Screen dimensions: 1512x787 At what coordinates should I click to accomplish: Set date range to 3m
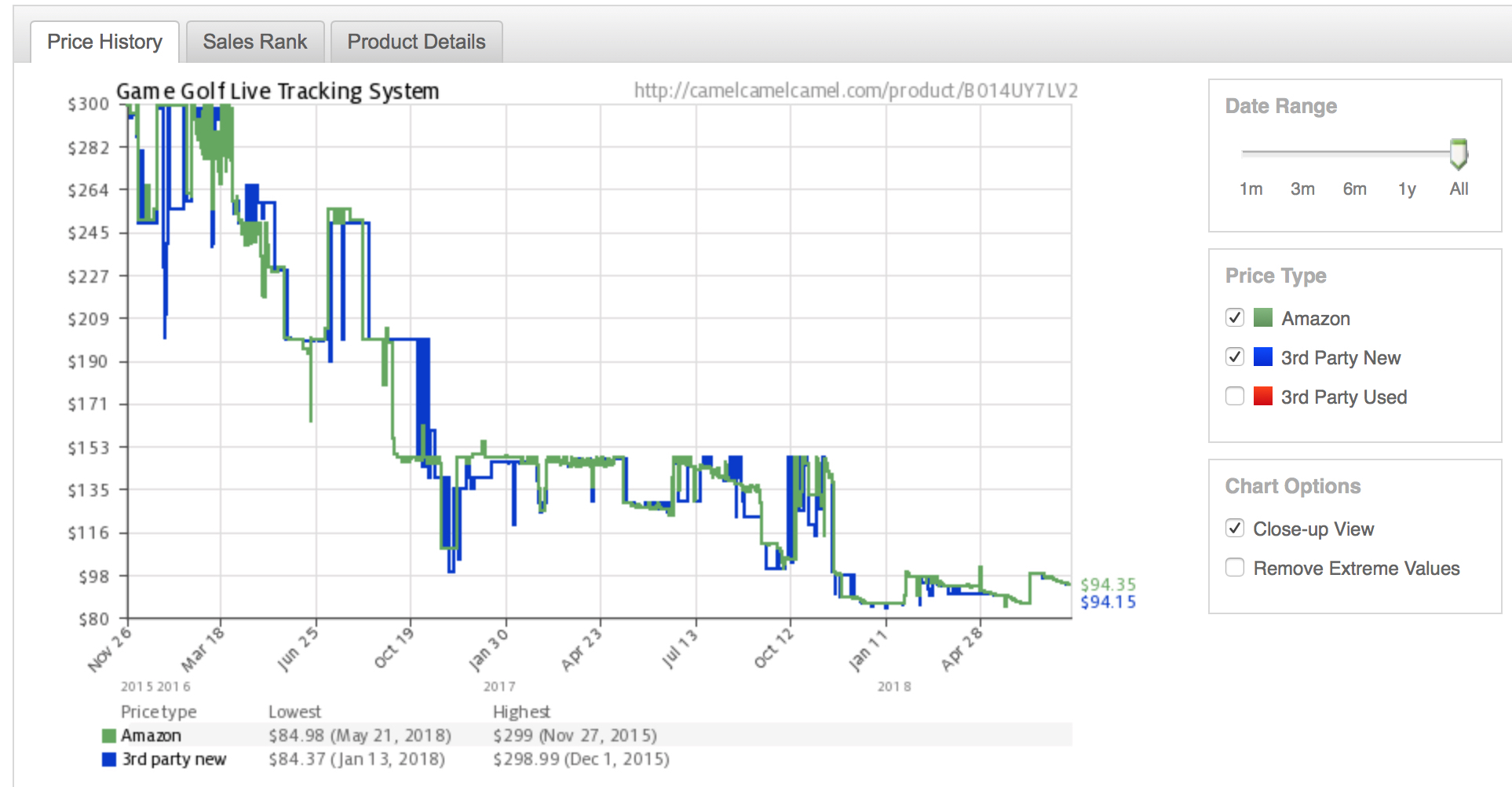tap(1302, 189)
